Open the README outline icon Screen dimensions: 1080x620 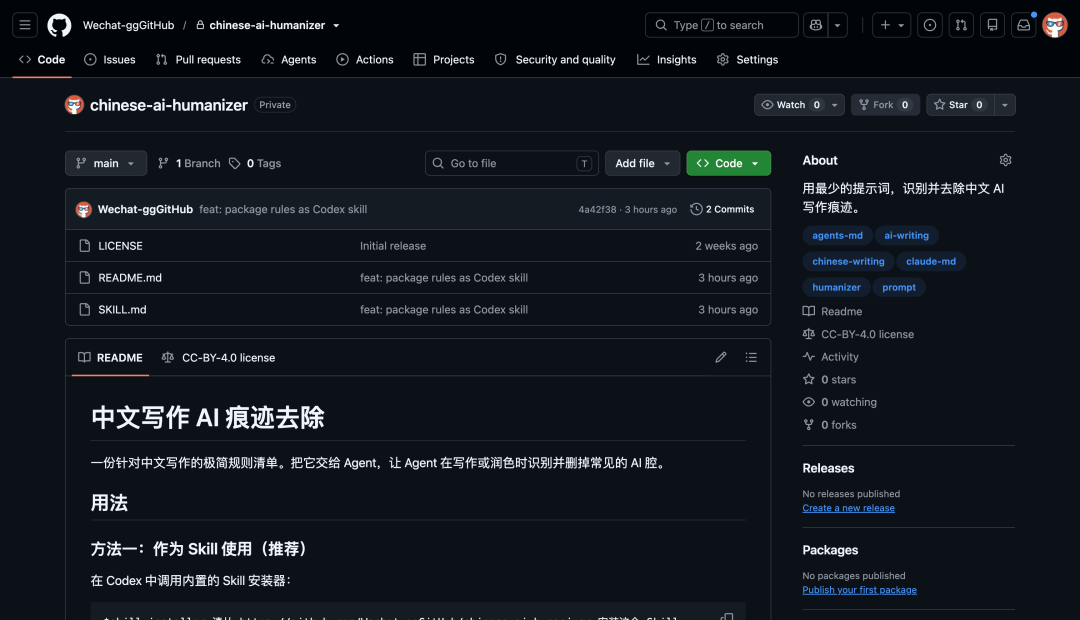pos(751,357)
